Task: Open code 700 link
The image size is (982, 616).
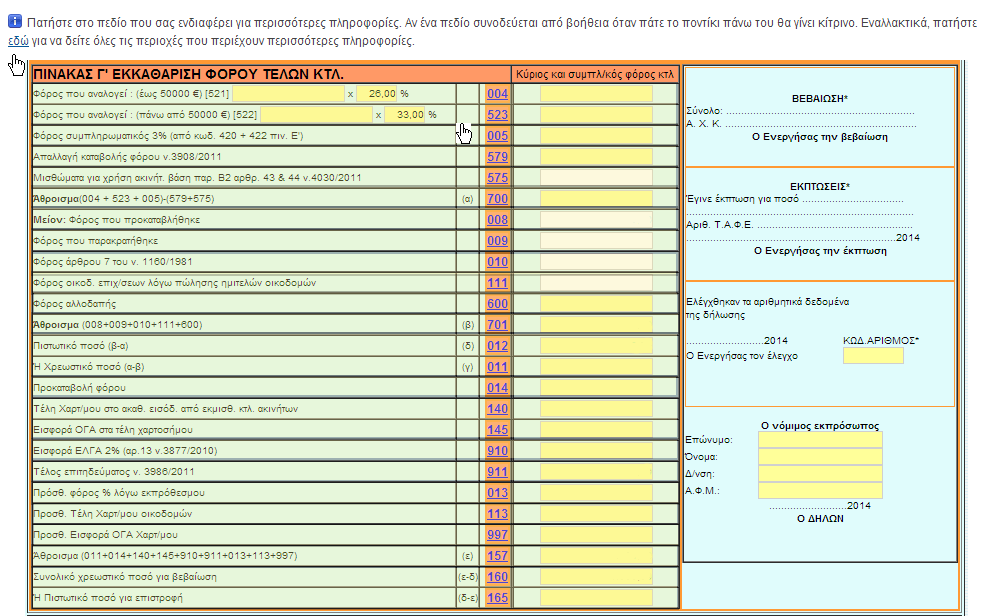Action: 497,199
